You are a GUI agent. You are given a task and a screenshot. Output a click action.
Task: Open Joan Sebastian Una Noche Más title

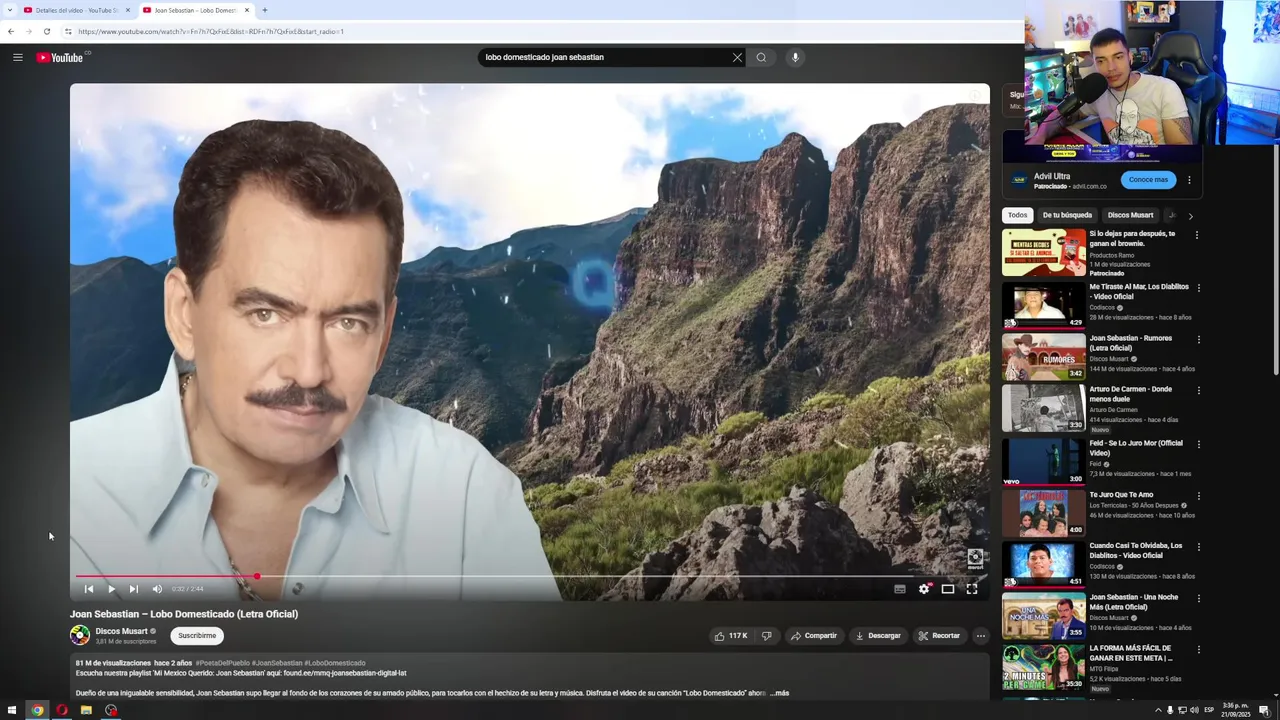(x=1134, y=602)
